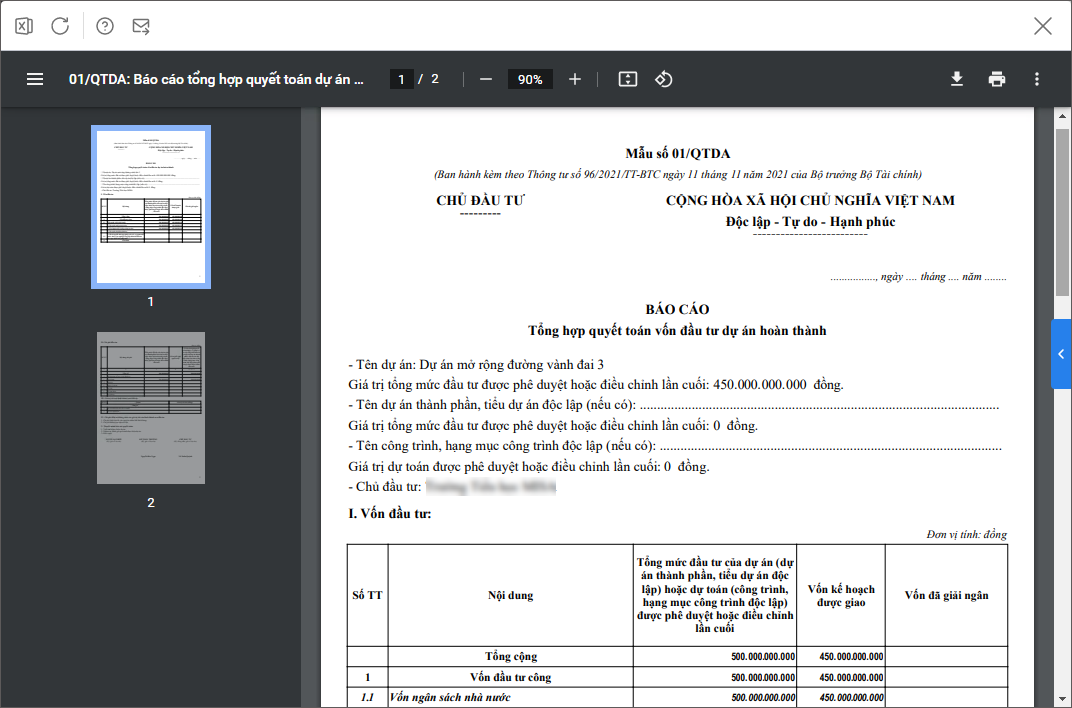Viewport: 1072px width, 708px height.
Task: Print the report document
Action: [x=997, y=79]
